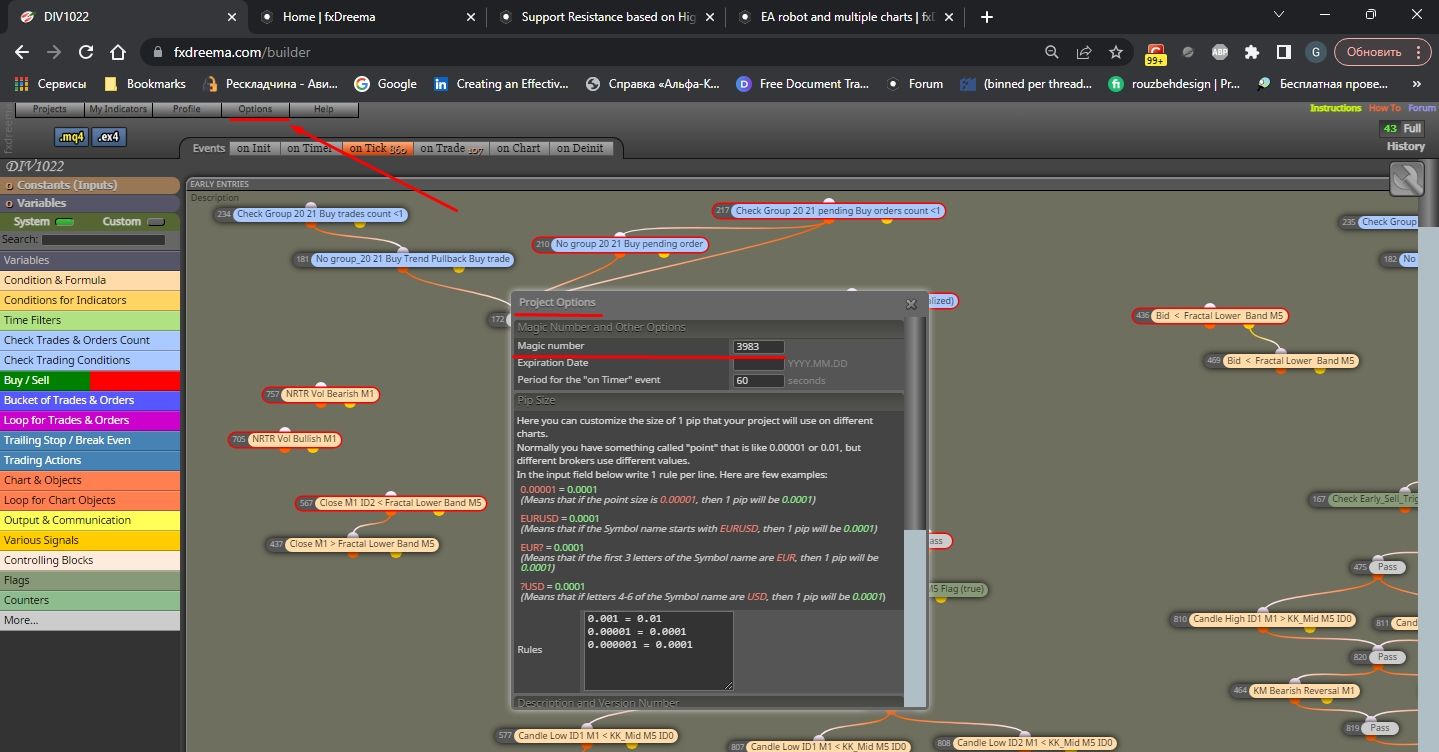Open the Buy / Sell category

pos(90,380)
